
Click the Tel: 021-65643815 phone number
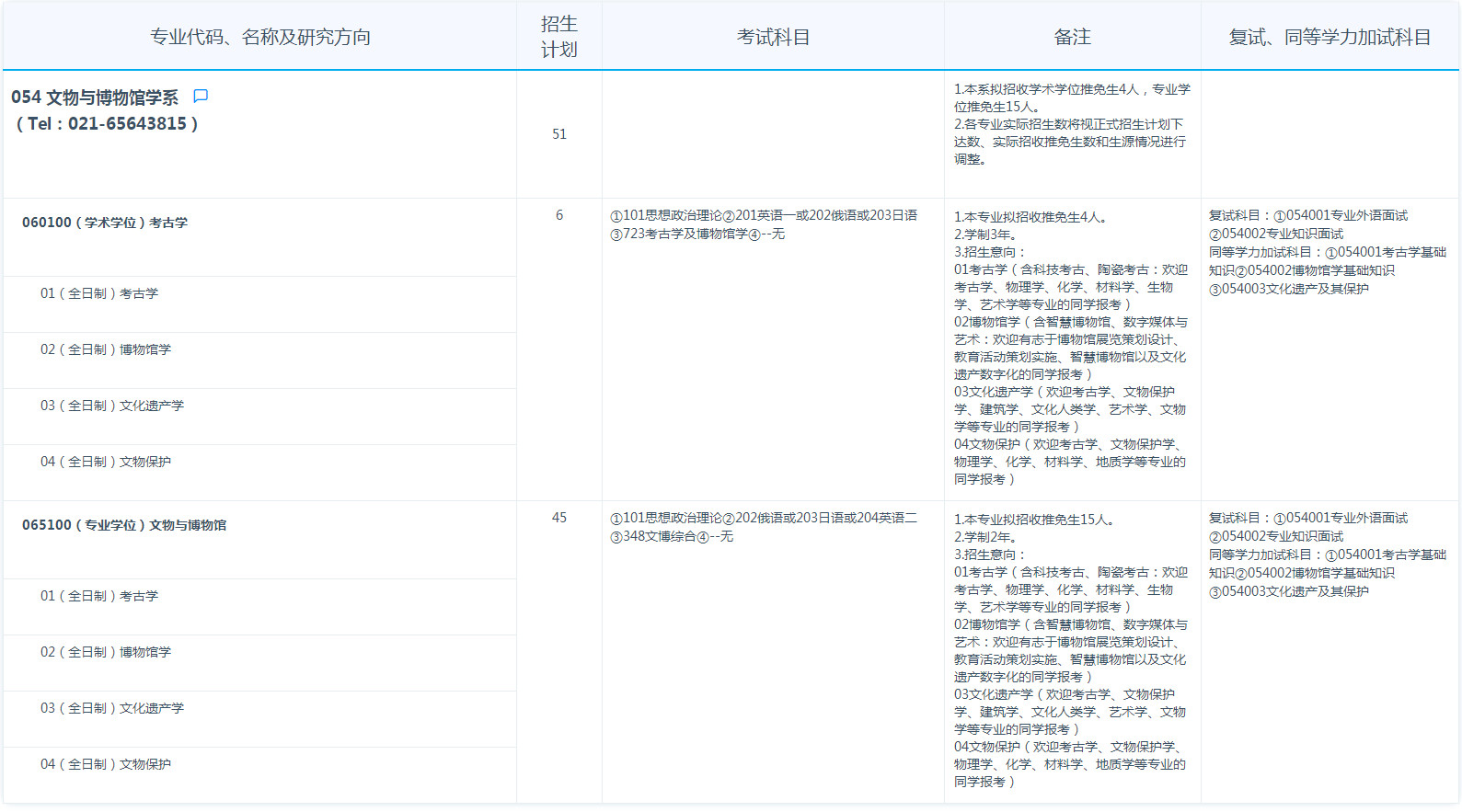107,124
